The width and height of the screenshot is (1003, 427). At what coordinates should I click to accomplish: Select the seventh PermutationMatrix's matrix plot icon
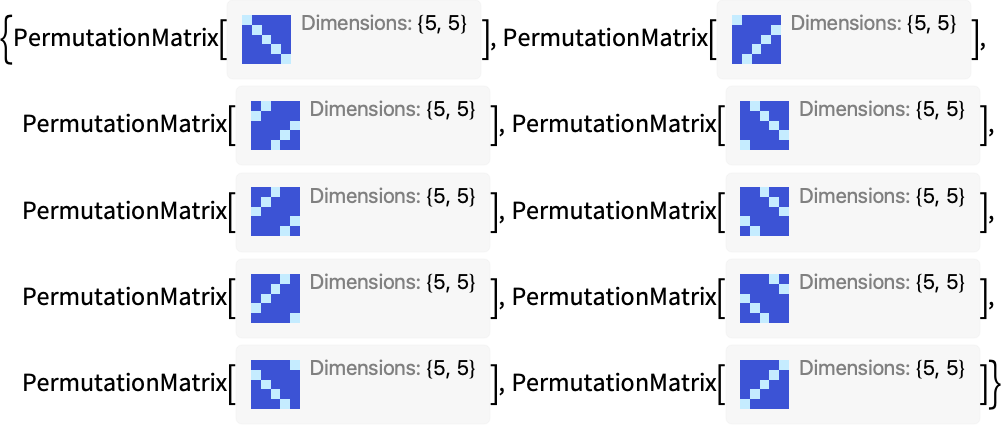point(275,298)
